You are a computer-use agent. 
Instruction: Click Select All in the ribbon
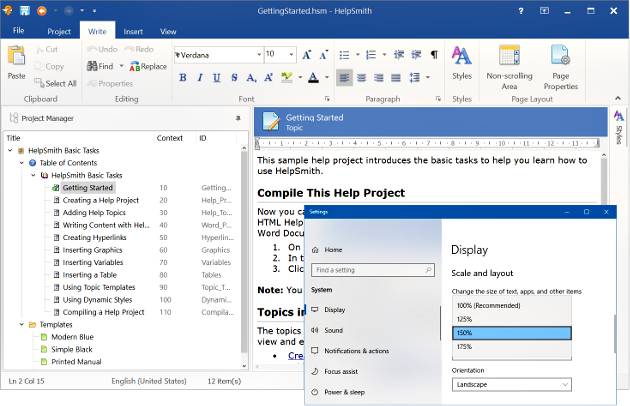55,83
